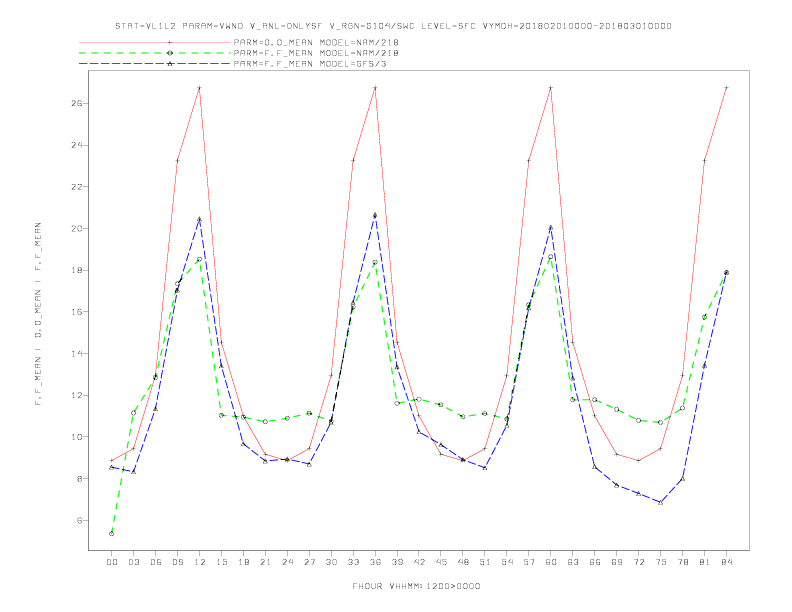Screen dimensions: 792x612
Task: Click x-axis tick label 69
Action: point(617,562)
